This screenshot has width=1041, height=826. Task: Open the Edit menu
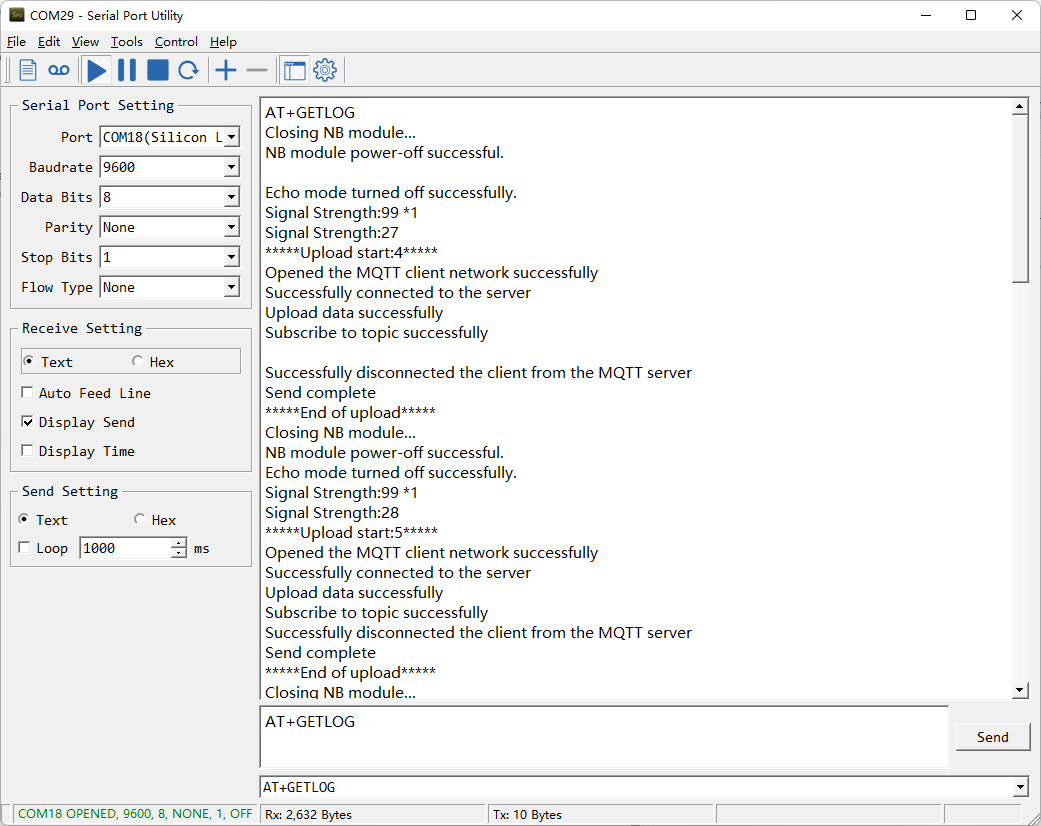48,42
